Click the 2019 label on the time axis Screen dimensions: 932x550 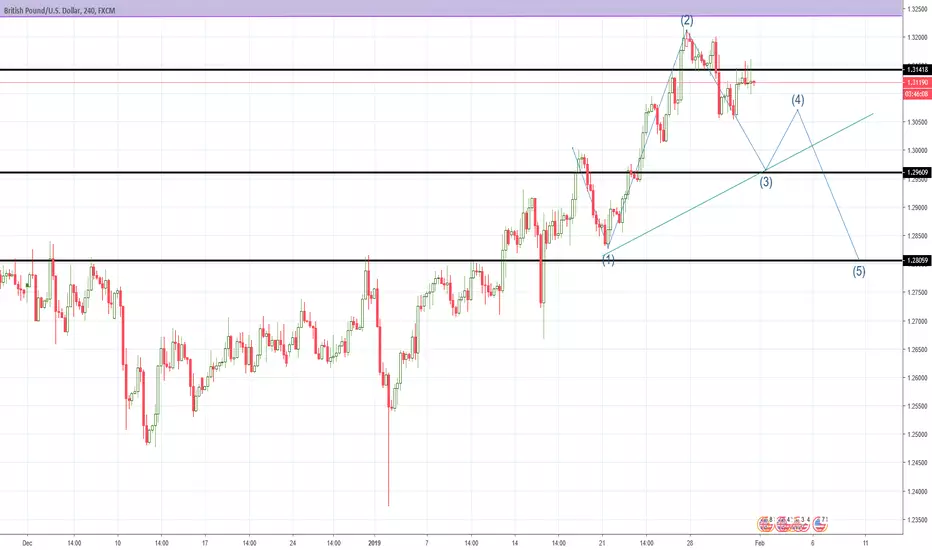(x=374, y=543)
